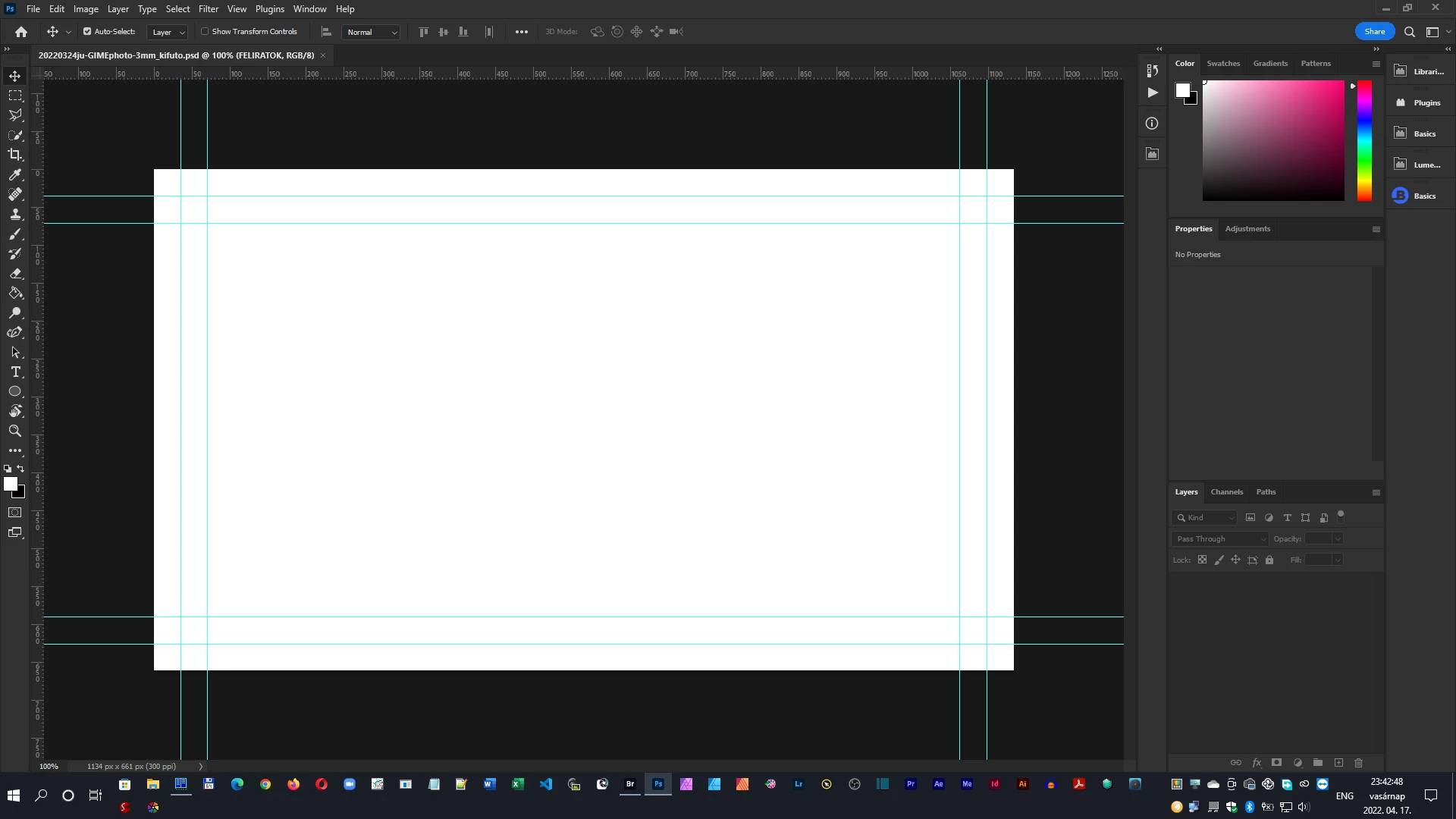Click the foreground color swatch in Color panel
This screenshot has height=819, width=1456.
point(1182,90)
